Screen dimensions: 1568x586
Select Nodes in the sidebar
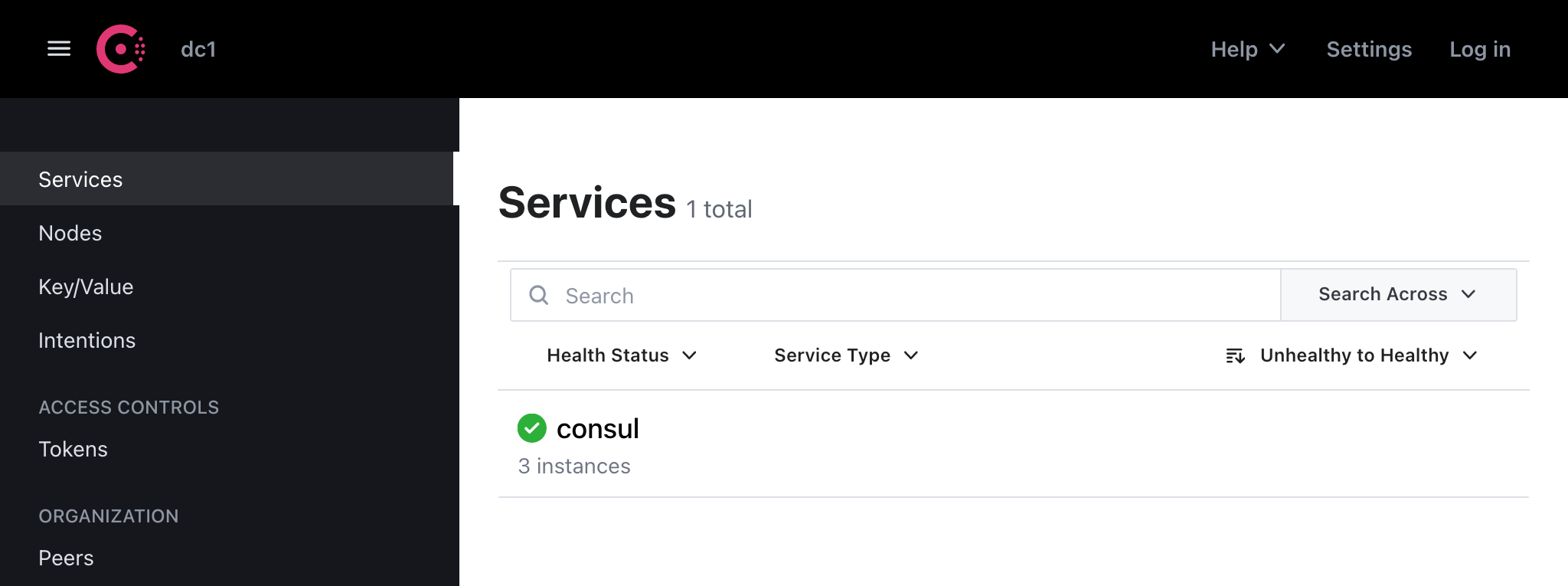click(70, 233)
